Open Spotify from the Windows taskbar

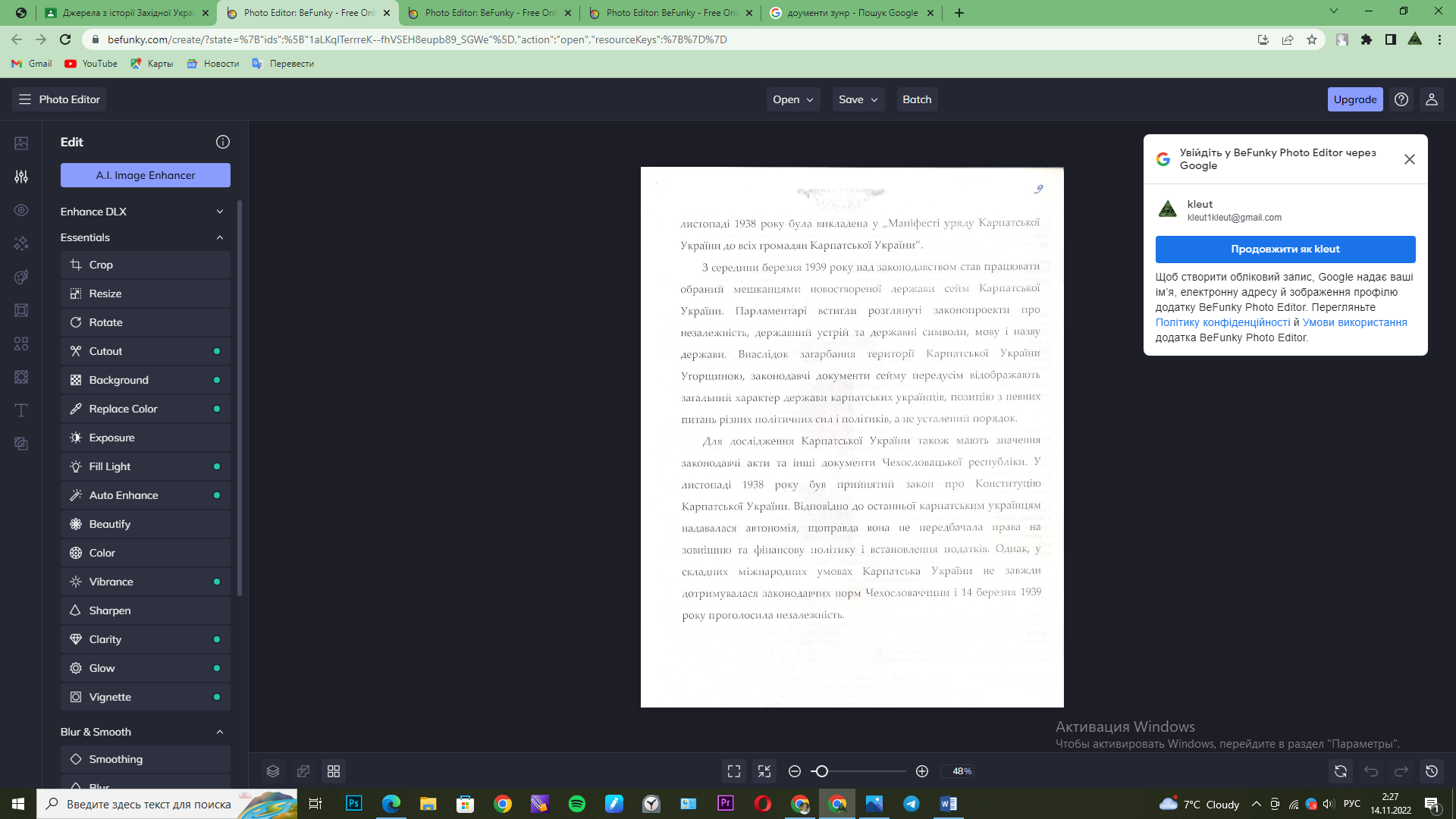[577, 804]
